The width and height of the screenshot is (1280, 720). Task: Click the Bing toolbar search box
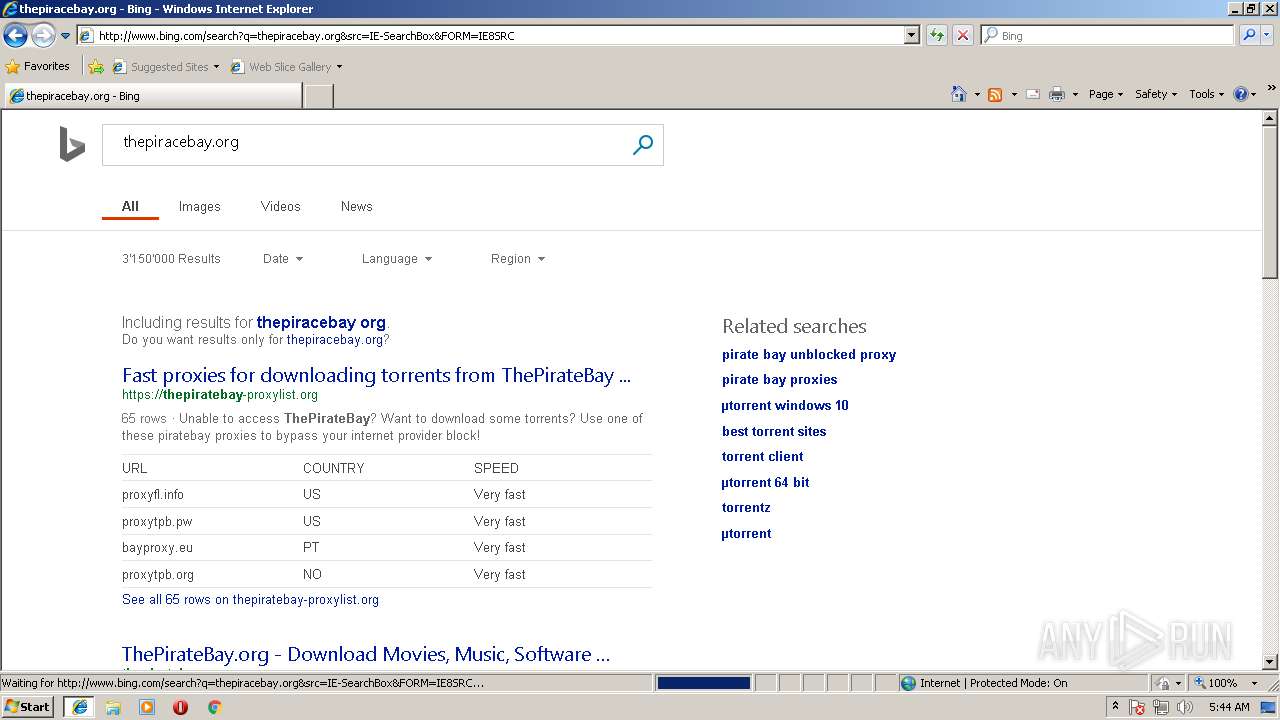point(1107,35)
